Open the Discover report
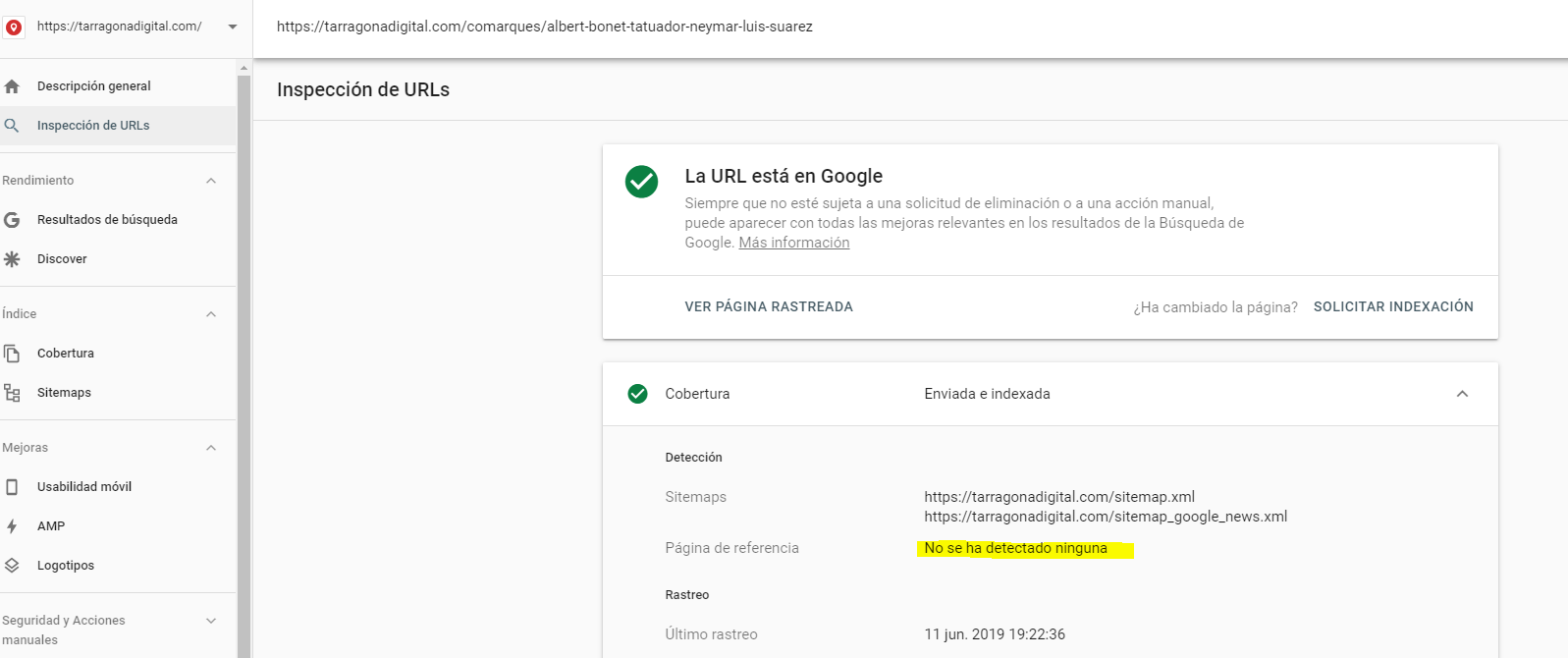The image size is (1568, 658). (x=62, y=259)
